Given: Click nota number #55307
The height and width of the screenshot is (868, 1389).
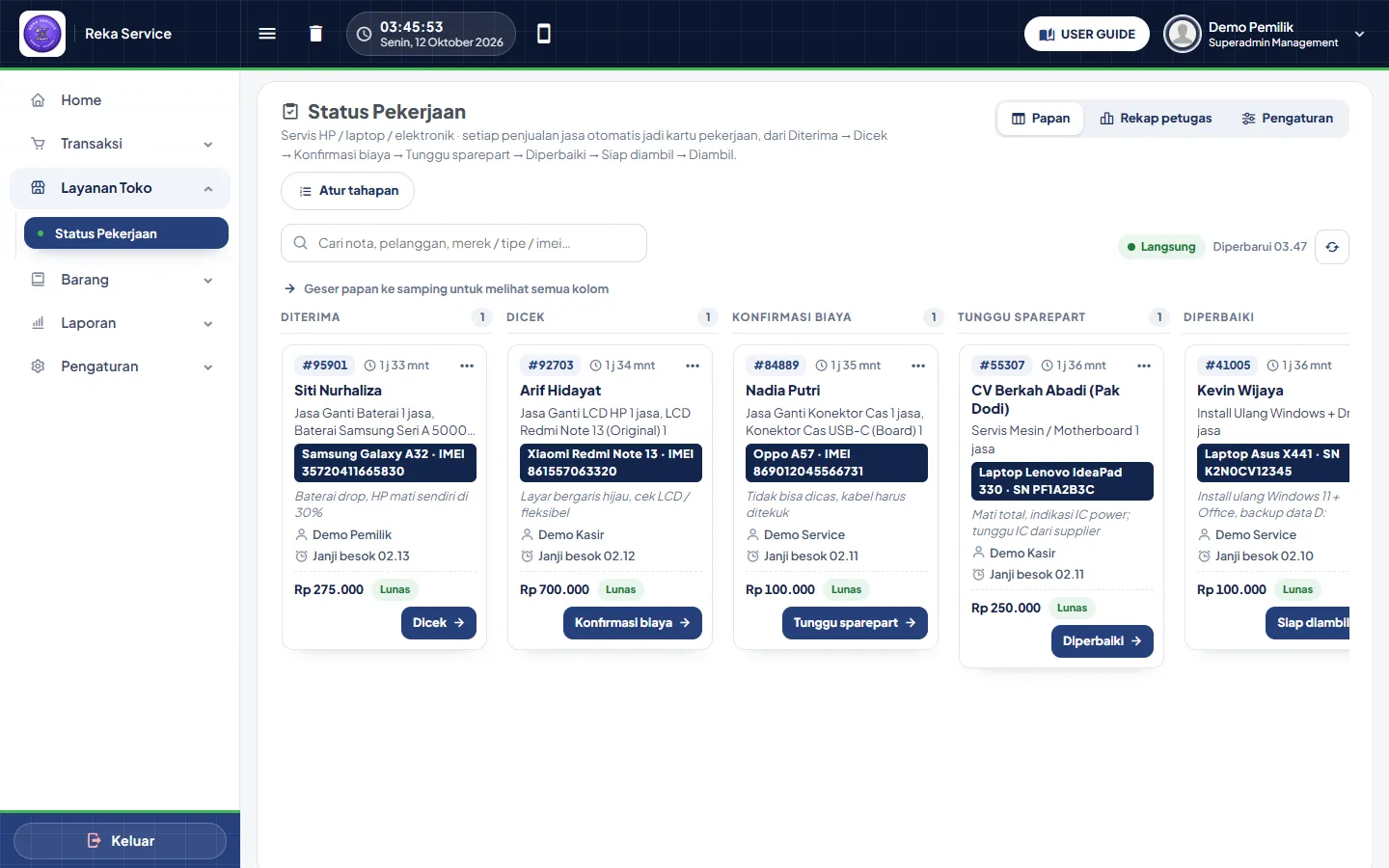Looking at the screenshot, I should click(x=1002, y=366).
